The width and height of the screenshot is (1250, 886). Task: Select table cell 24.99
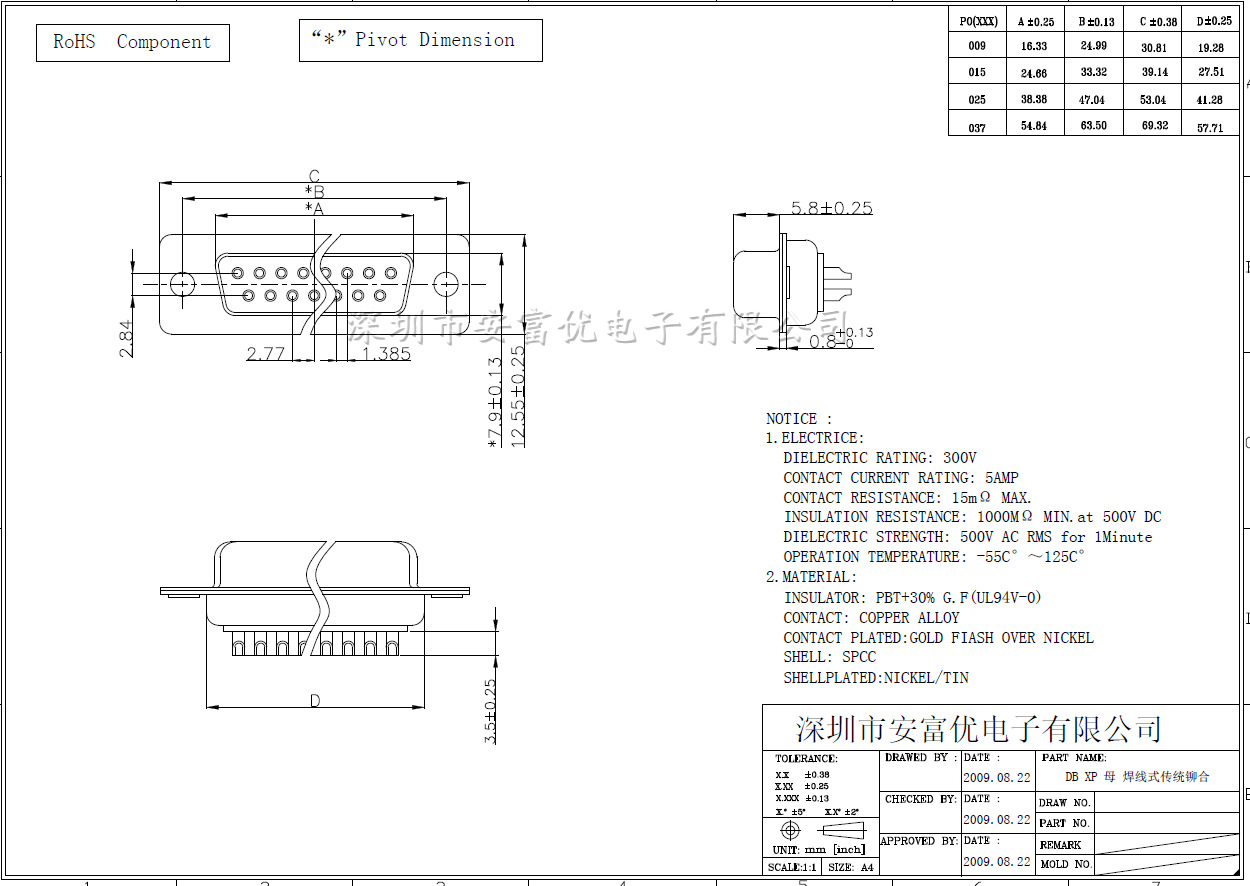1094,46
